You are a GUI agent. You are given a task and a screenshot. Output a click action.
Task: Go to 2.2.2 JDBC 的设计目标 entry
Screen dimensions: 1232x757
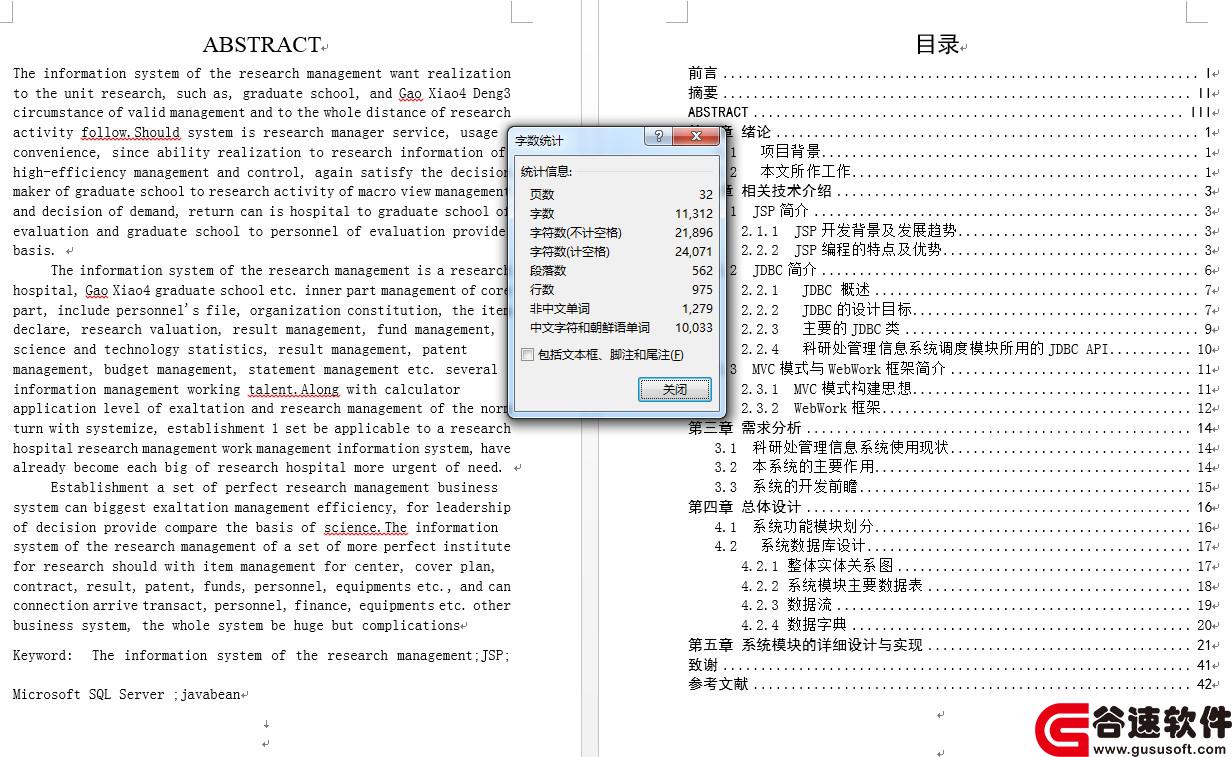(x=976, y=310)
